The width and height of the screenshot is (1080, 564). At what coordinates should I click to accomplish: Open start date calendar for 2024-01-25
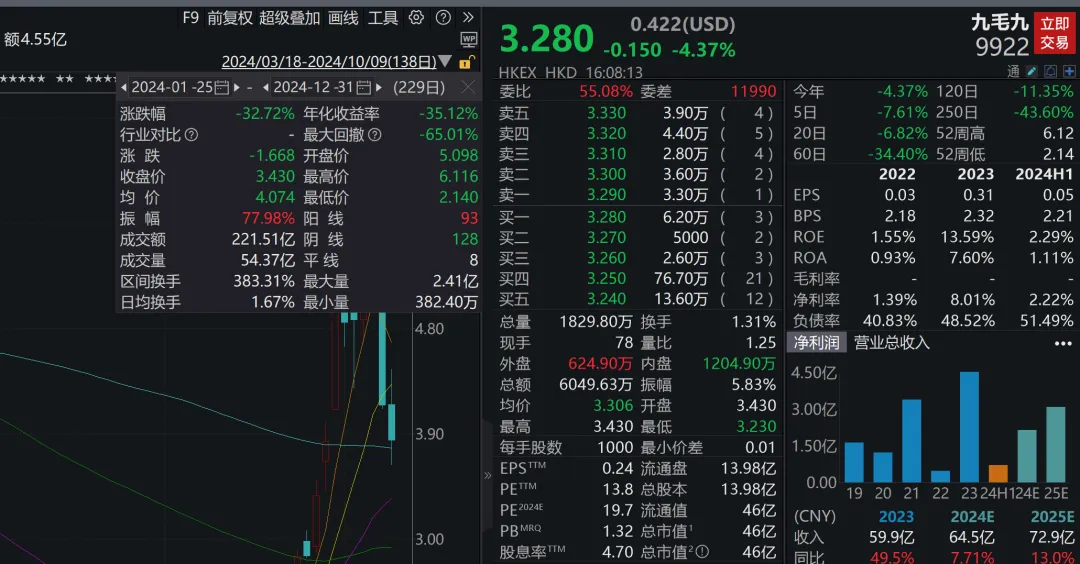click(221, 87)
